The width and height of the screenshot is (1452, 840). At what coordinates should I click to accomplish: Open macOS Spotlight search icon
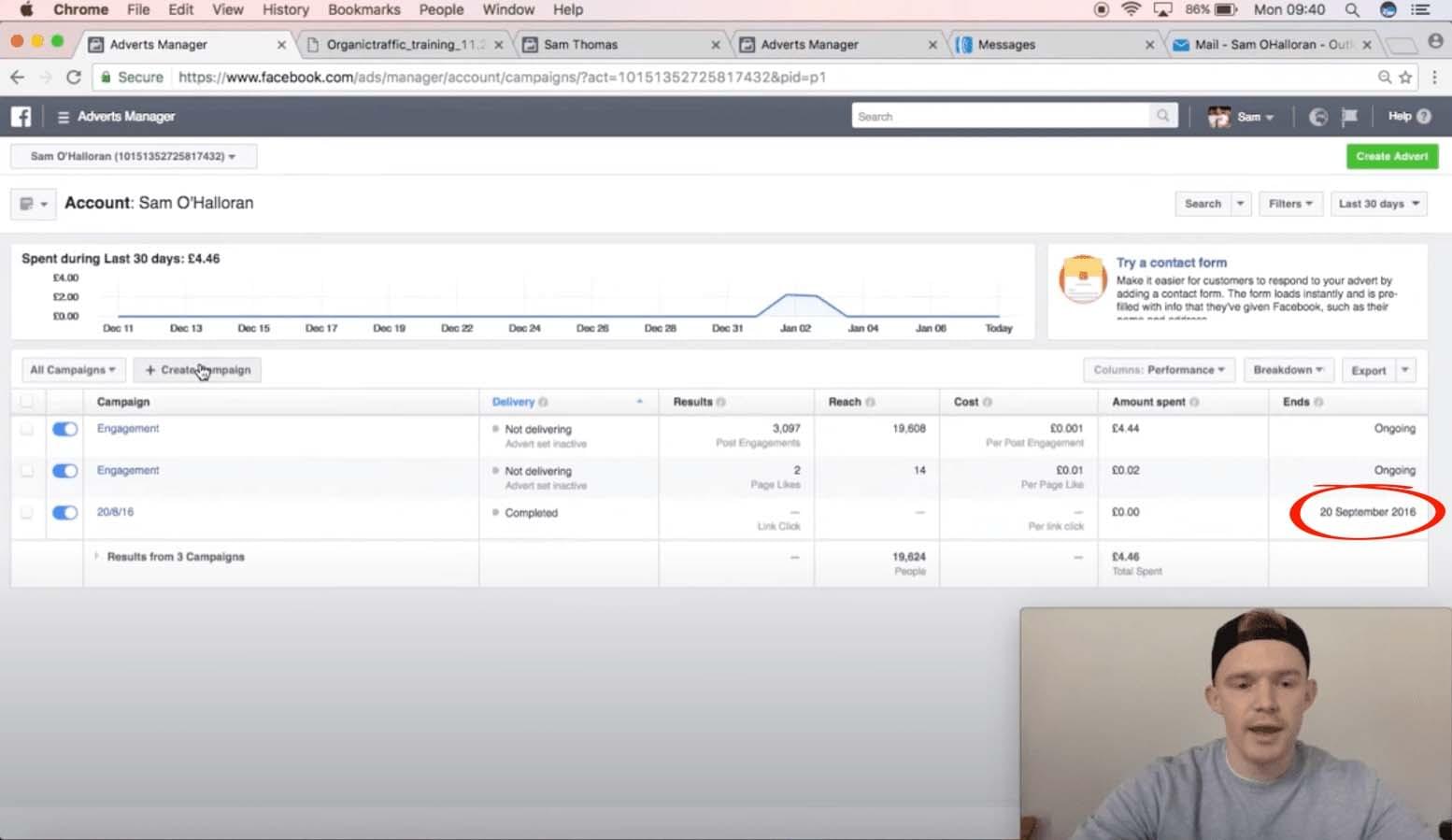[1351, 10]
